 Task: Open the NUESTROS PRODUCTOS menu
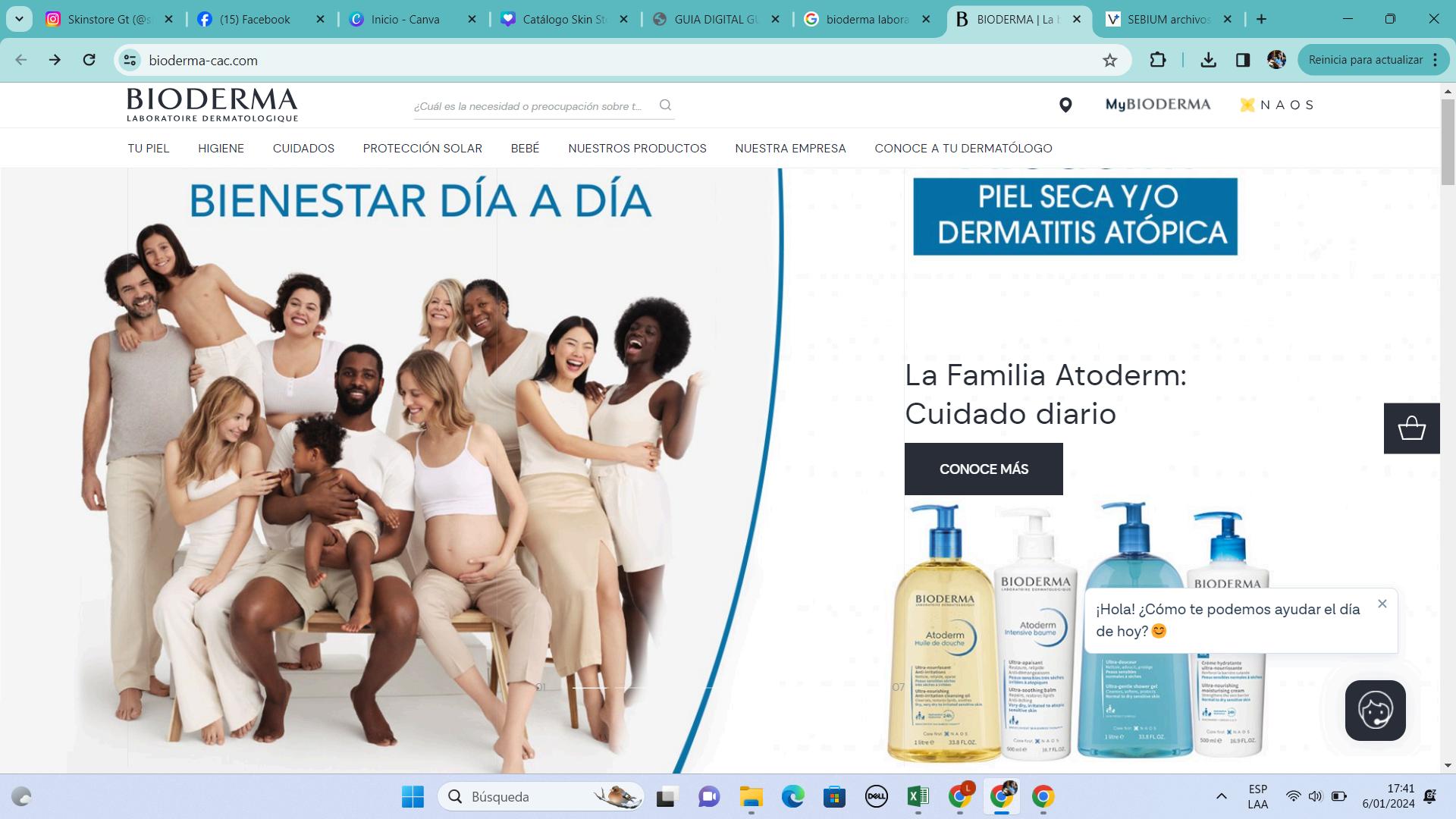pyautogui.click(x=637, y=148)
